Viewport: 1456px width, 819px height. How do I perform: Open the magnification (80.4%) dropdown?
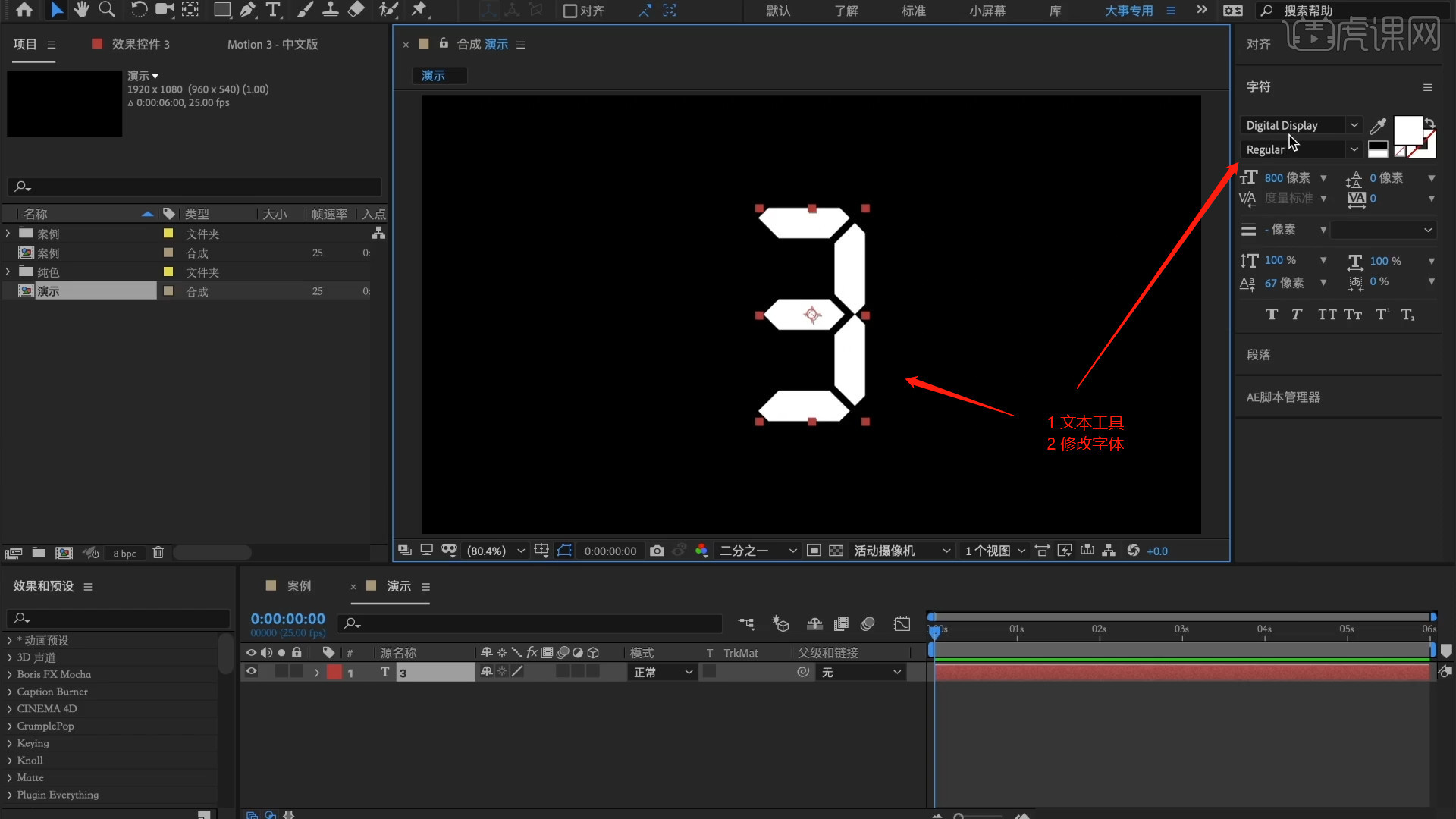pyautogui.click(x=496, y=551)
